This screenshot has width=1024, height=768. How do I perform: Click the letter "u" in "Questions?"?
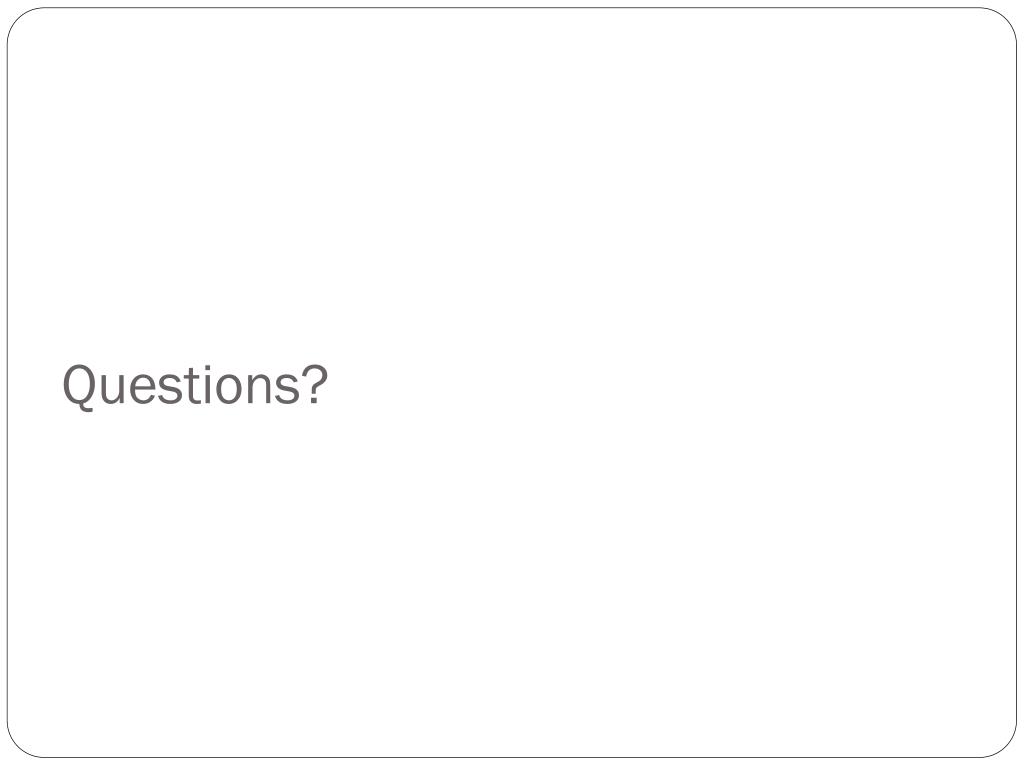114,389
